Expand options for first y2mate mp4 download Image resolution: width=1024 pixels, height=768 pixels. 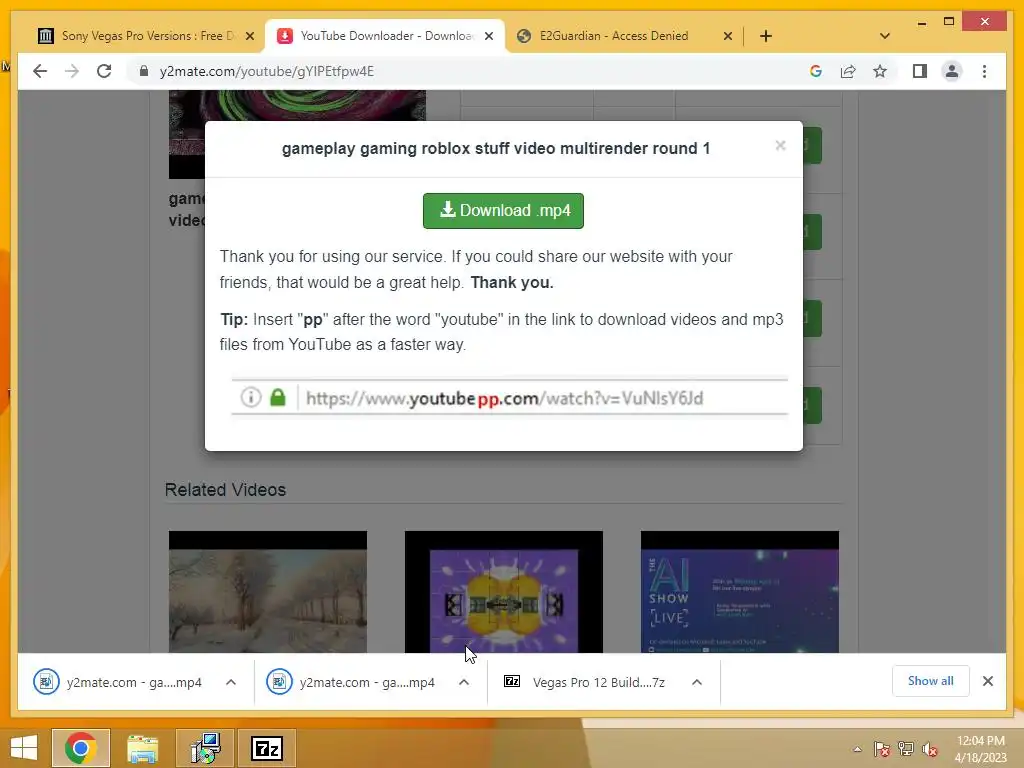coord(231,682)
